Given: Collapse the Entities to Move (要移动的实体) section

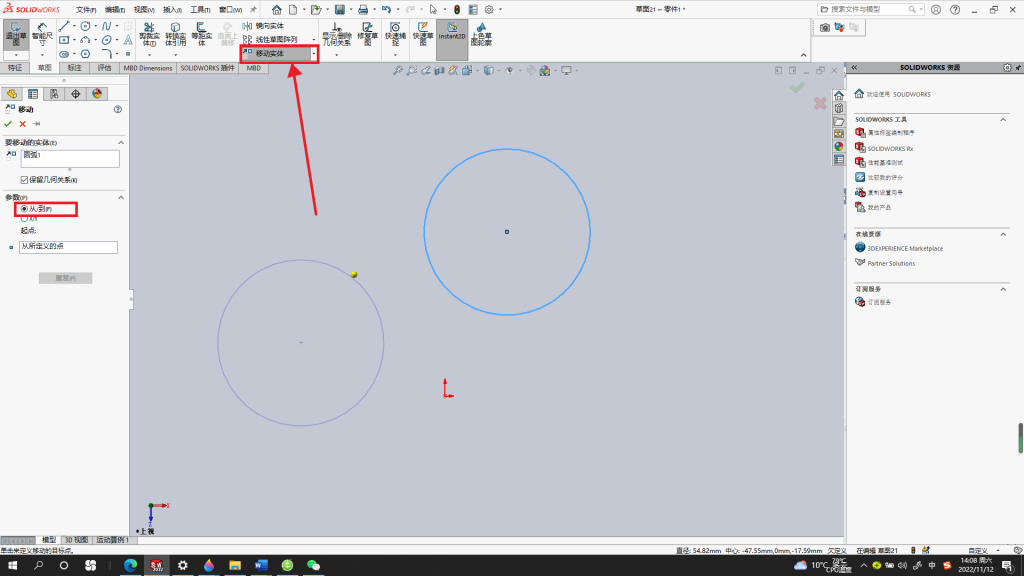Looking at the screenshot, I should (x=121, y=142).
